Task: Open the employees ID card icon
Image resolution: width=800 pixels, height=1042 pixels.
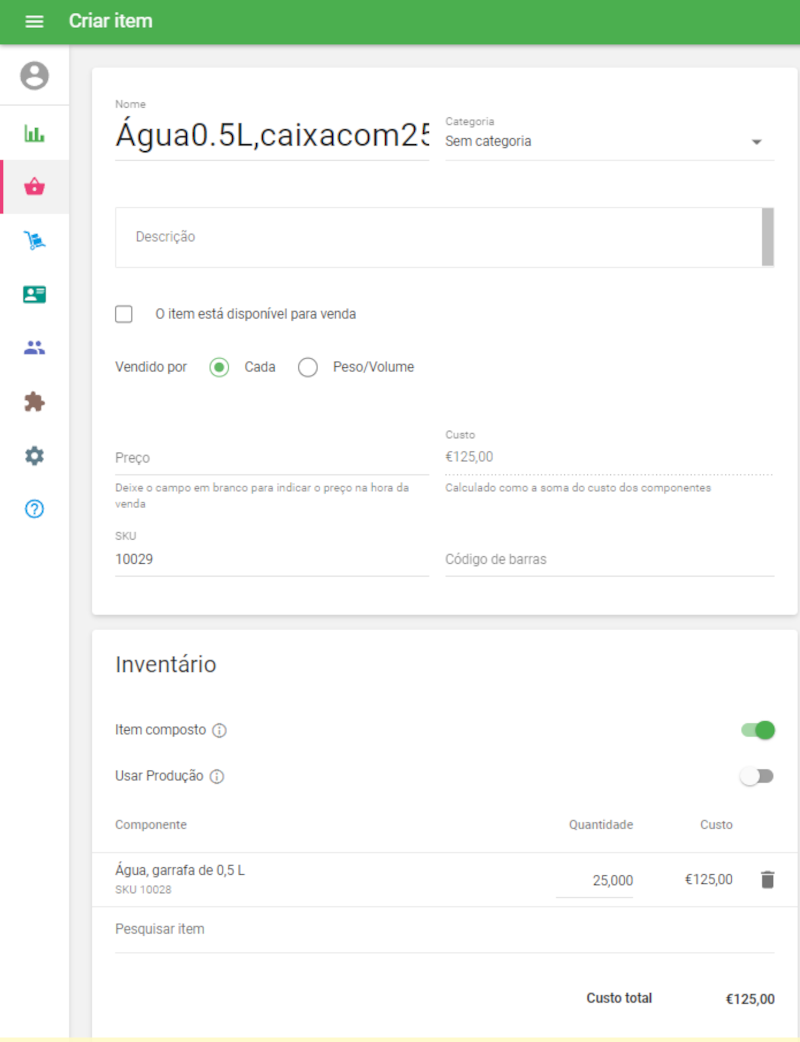Action: [x=35, y=294]
